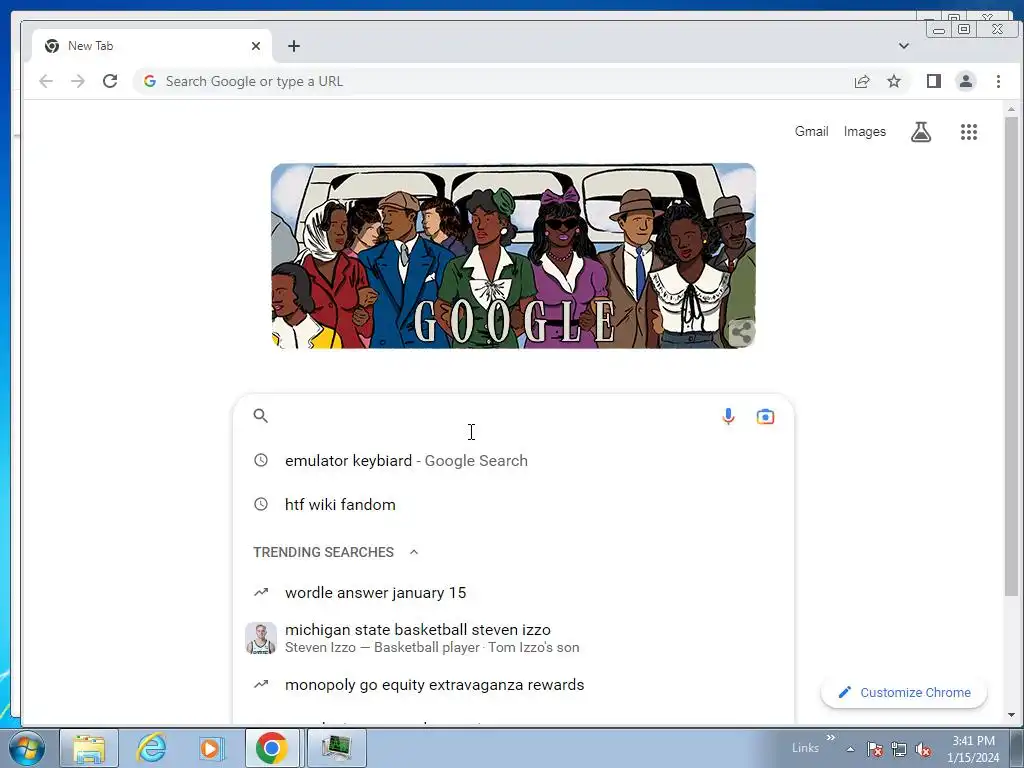
Task: Click the Google Doodle image
Action: click(x=513, y=255)
